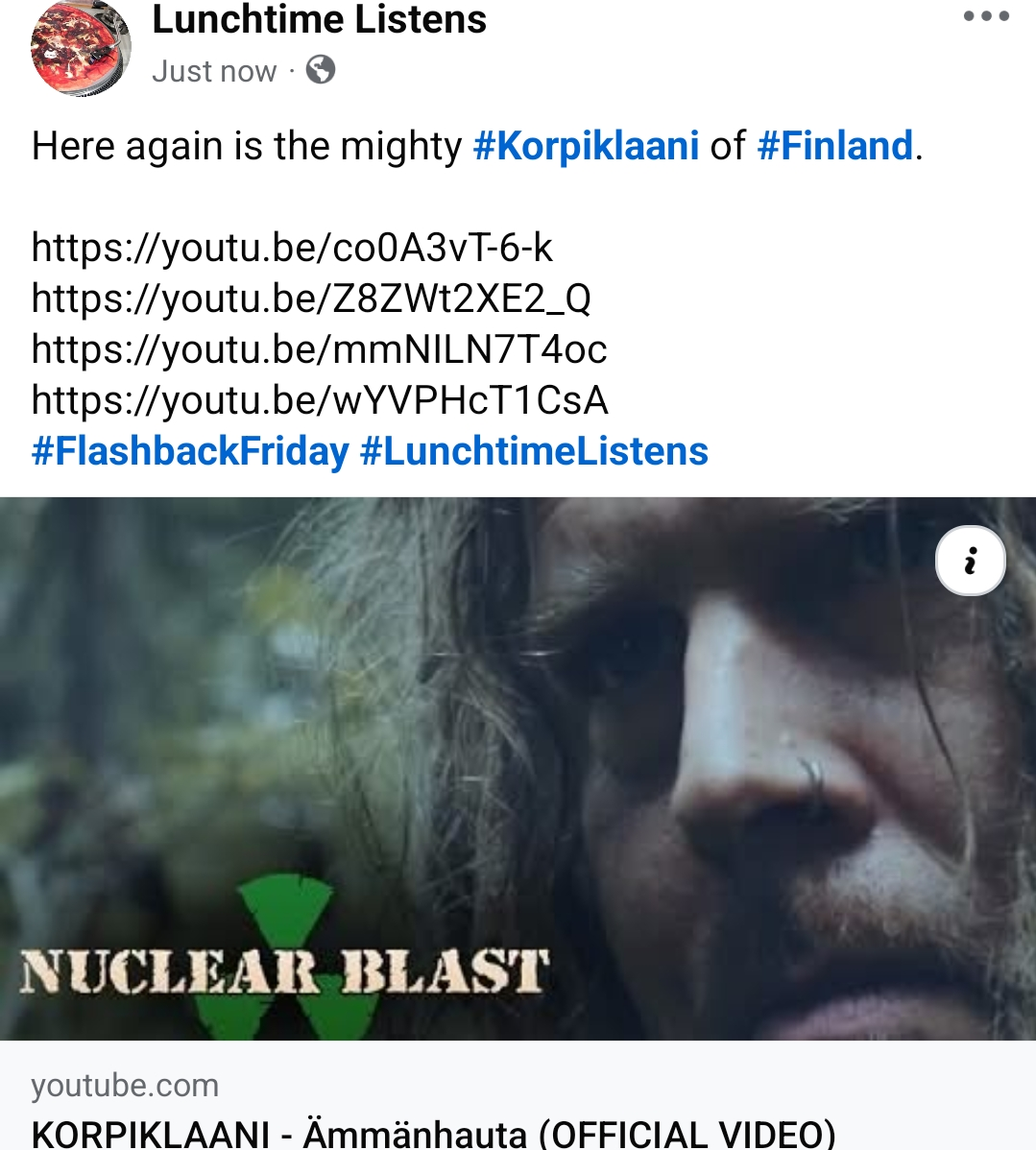Click the youtube.com source label

(125, 1085)
